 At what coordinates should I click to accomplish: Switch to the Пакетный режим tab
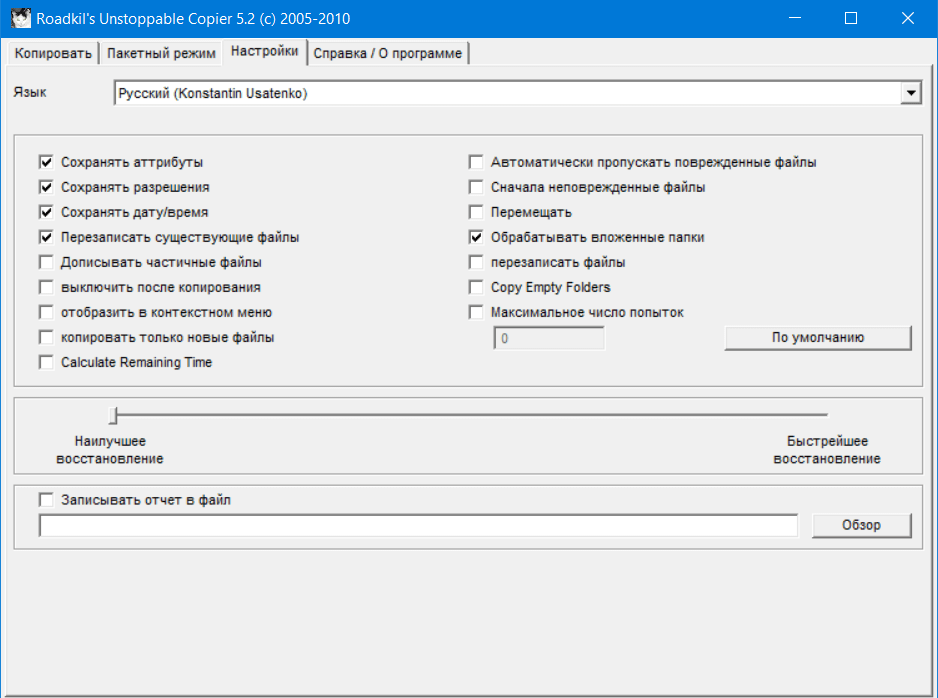pyautogui.click(x=161, y=53)
